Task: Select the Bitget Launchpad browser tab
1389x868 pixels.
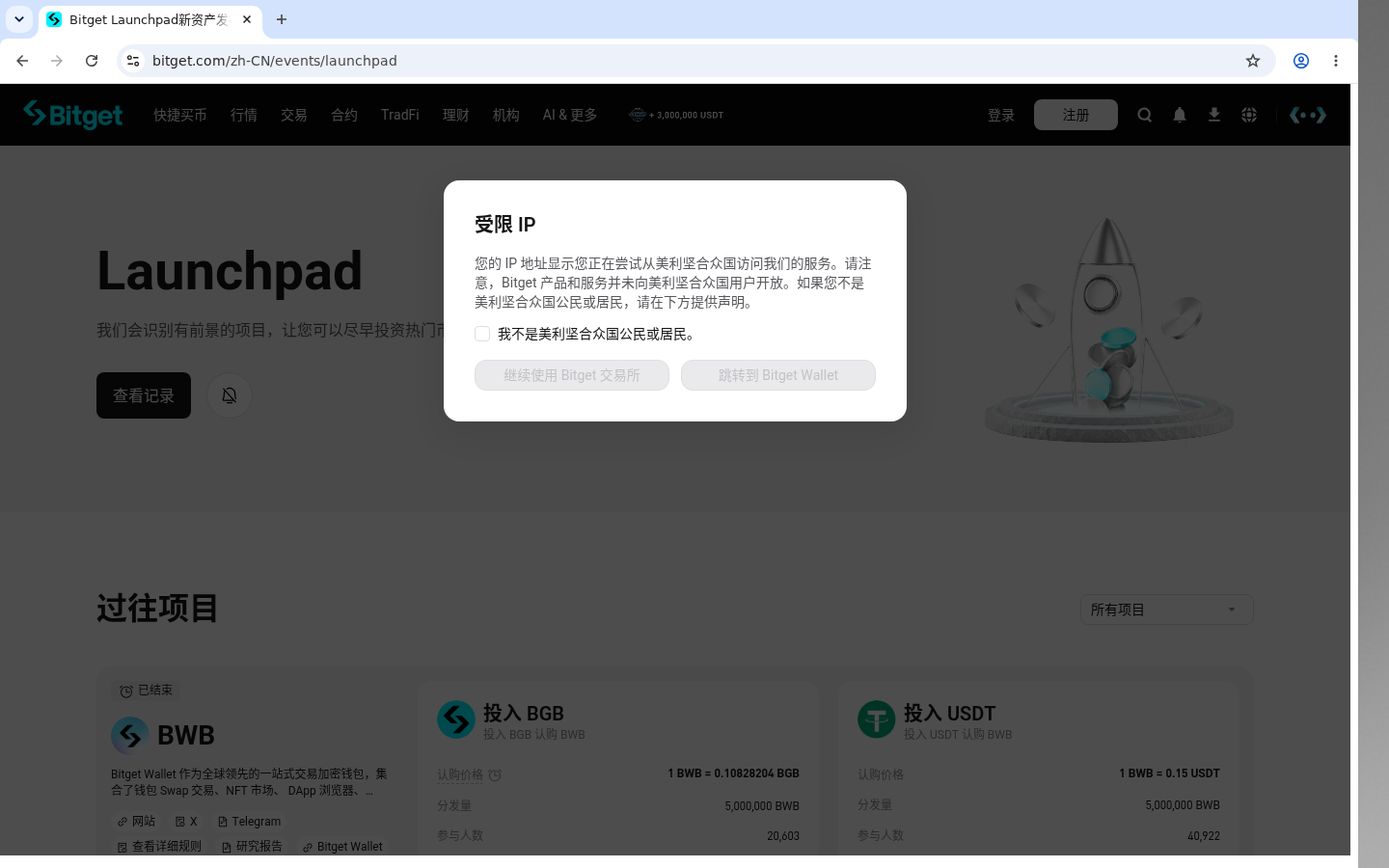Action: [x=150, y=19]
